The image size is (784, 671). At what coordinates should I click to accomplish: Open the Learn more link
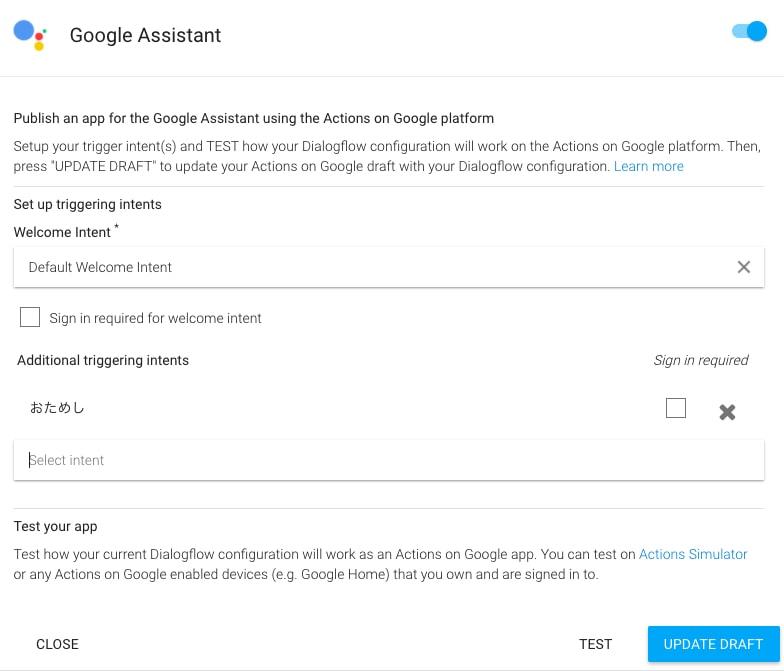tap(648, 166)
